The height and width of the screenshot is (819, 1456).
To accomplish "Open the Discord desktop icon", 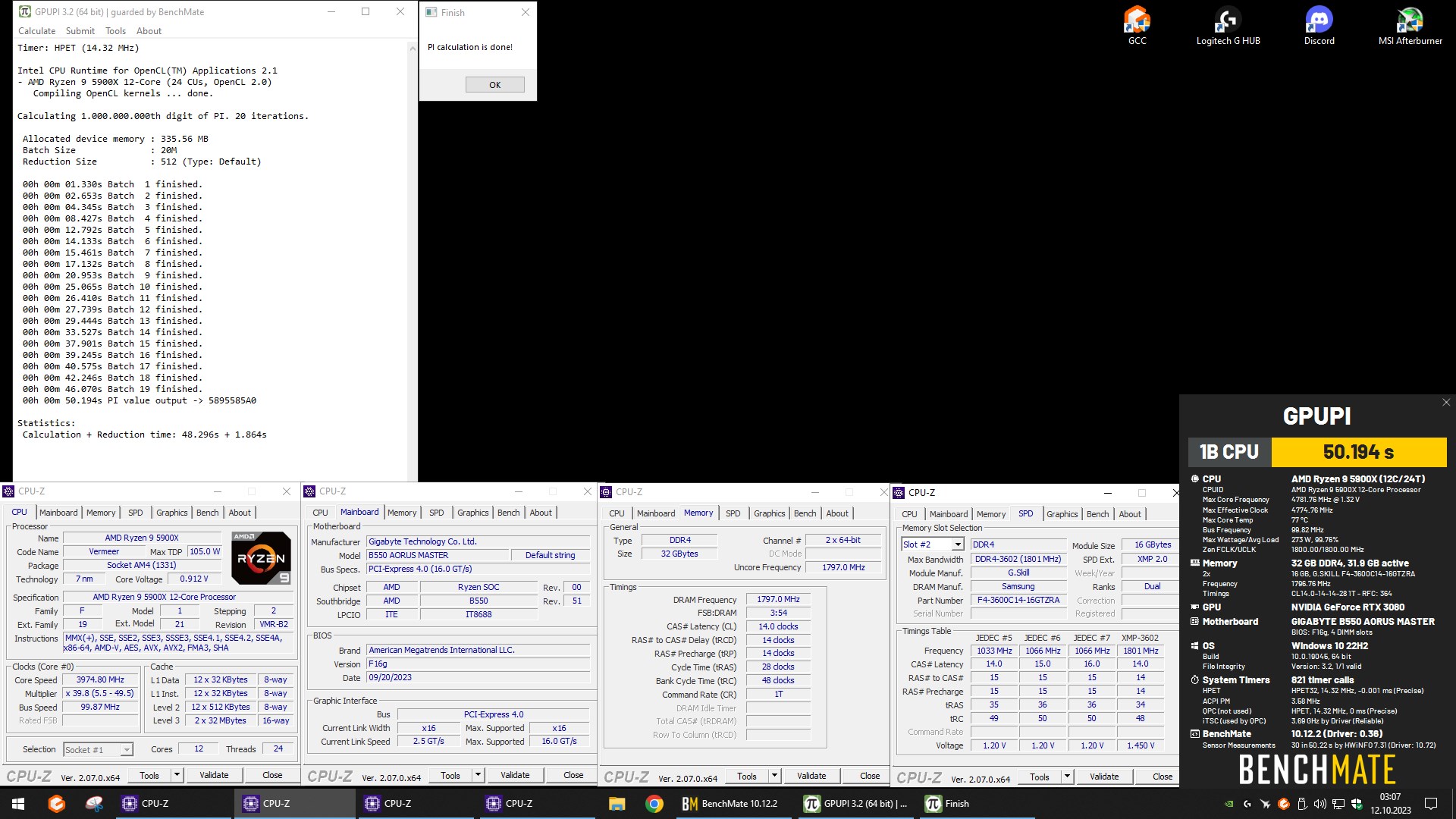I will click(x=1319, y=25).
